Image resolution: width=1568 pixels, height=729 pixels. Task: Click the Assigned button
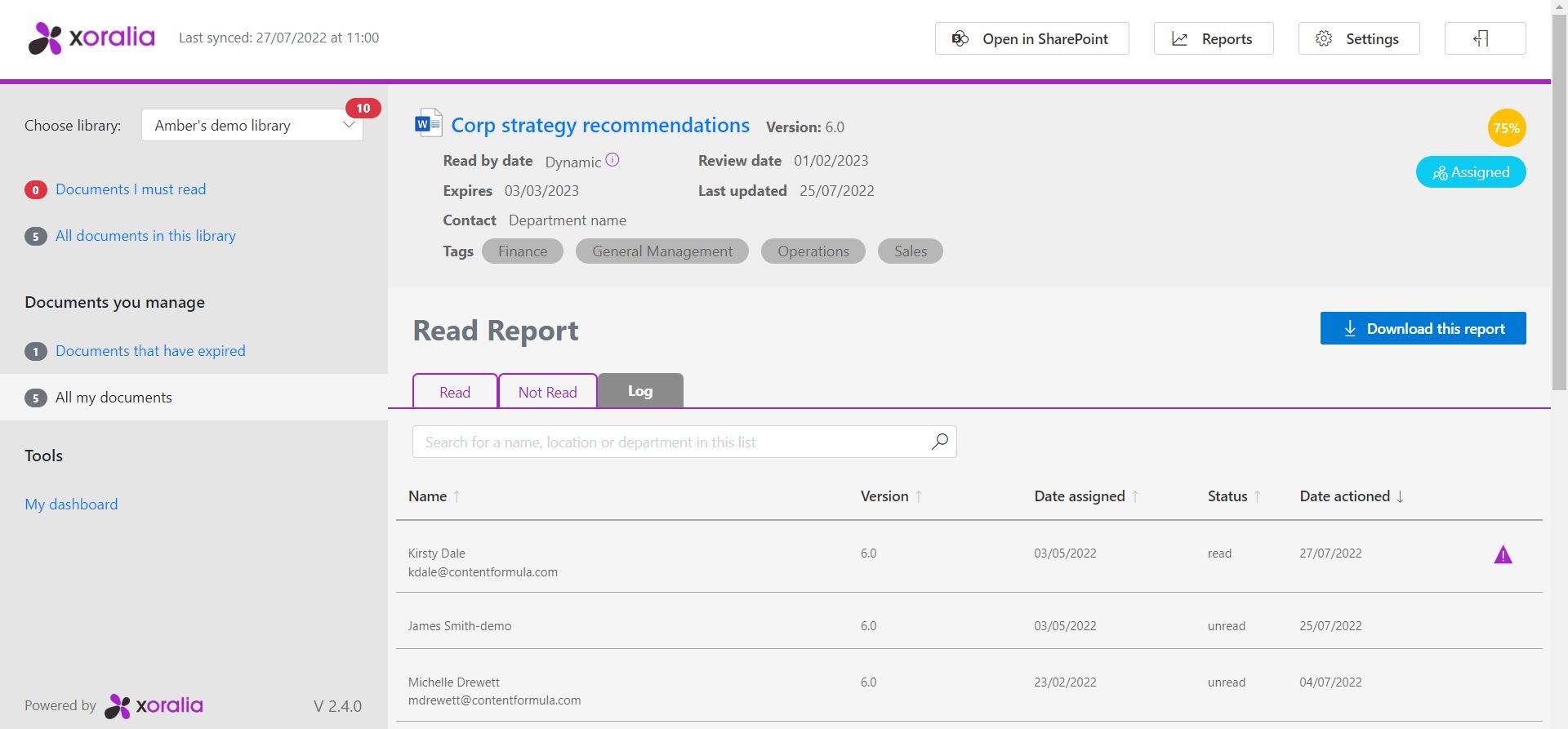(1471, 172)
